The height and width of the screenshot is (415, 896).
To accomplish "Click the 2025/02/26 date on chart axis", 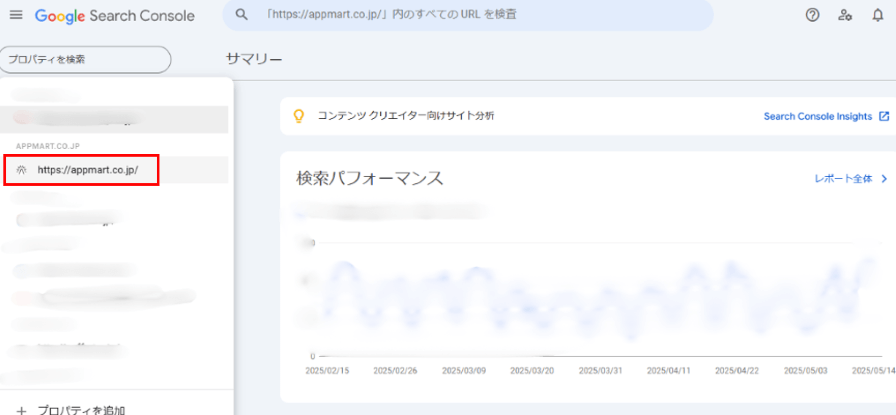I will tap(395, 370).
